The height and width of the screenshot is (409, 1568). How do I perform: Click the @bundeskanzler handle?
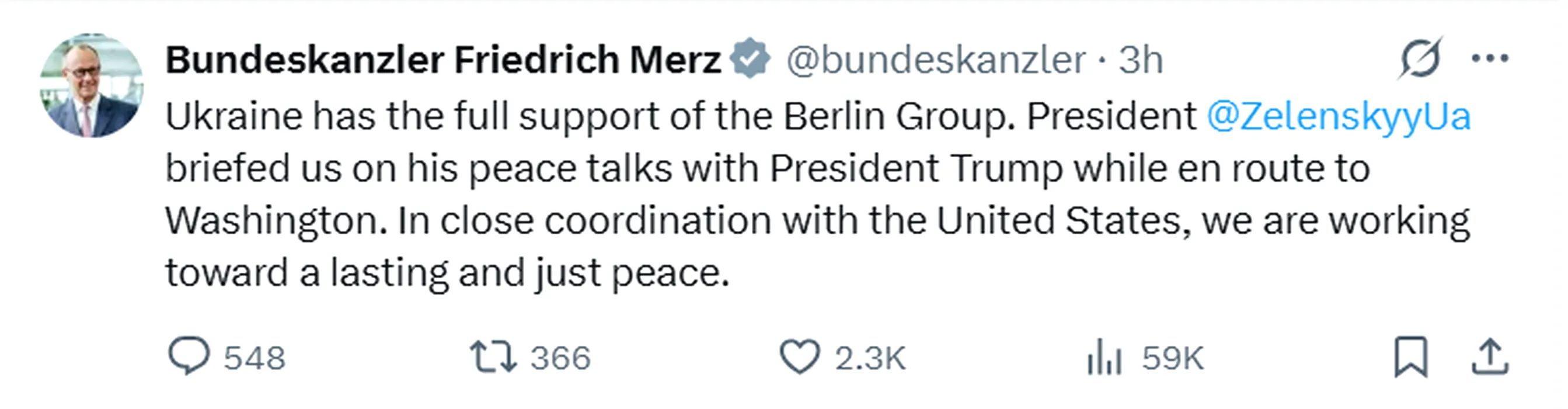936,60
